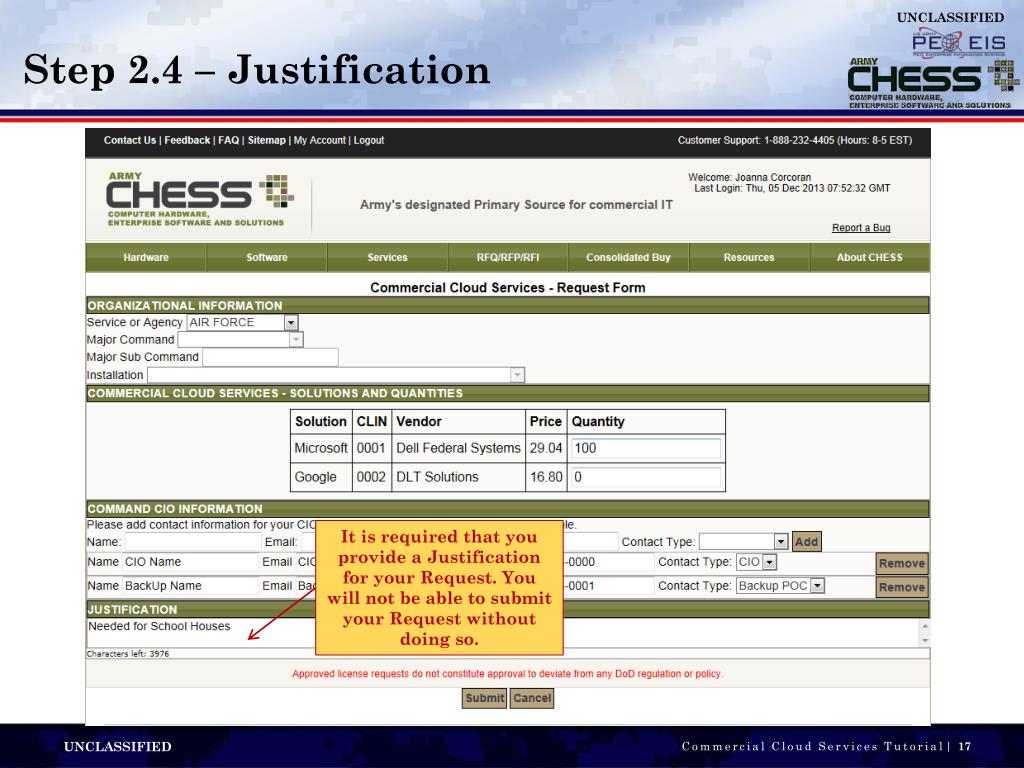Click the 'Dell Federal Systems' vendor cell
The height and width of the screenshot is (768, 1024).
458,448
